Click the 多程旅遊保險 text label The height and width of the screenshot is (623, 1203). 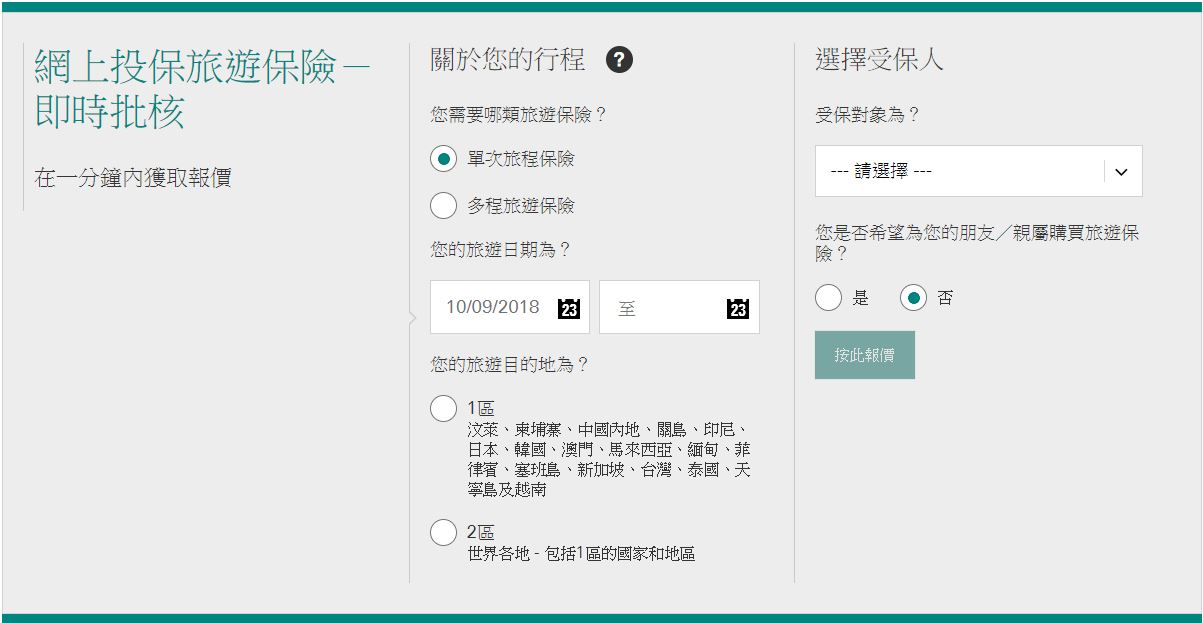tap(521, 206)
